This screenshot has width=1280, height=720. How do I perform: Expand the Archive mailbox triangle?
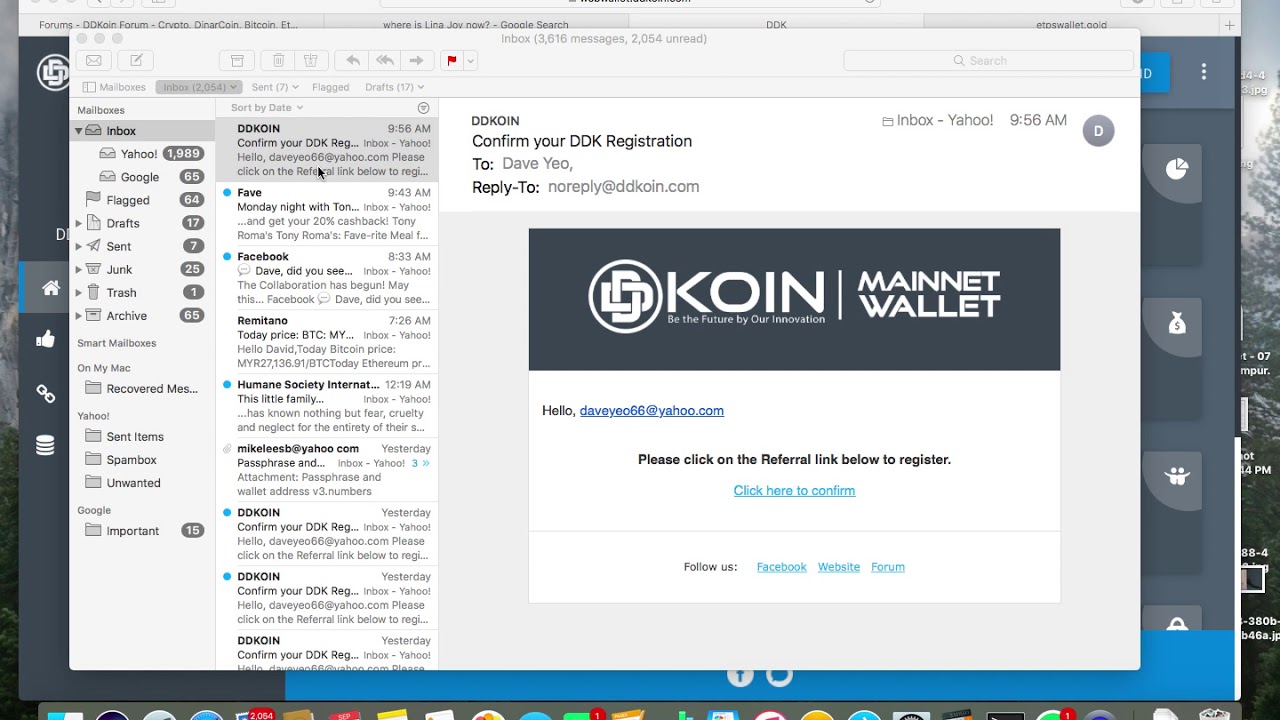78,315
